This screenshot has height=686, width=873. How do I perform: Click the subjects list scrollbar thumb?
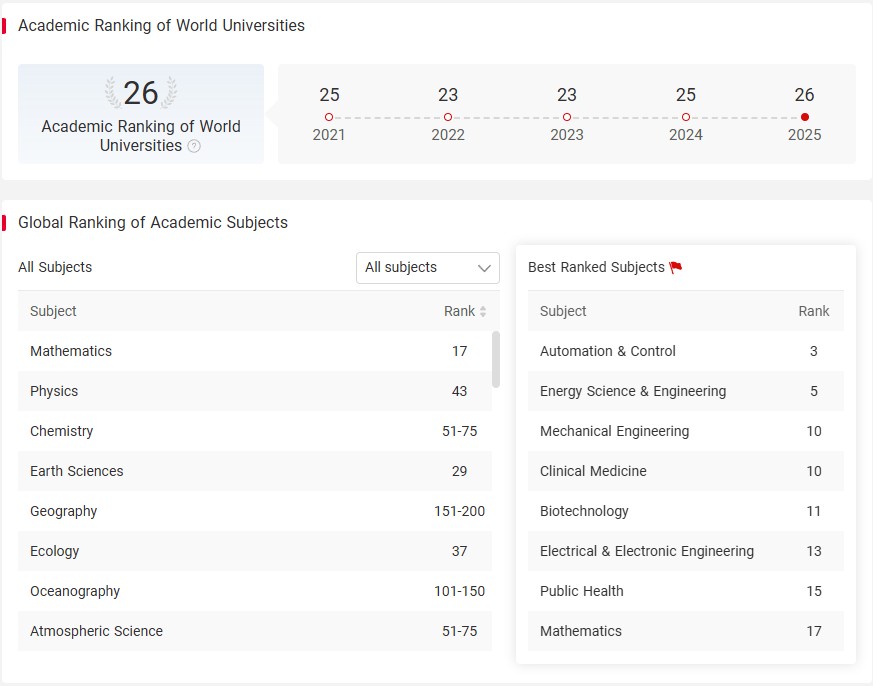496,359
